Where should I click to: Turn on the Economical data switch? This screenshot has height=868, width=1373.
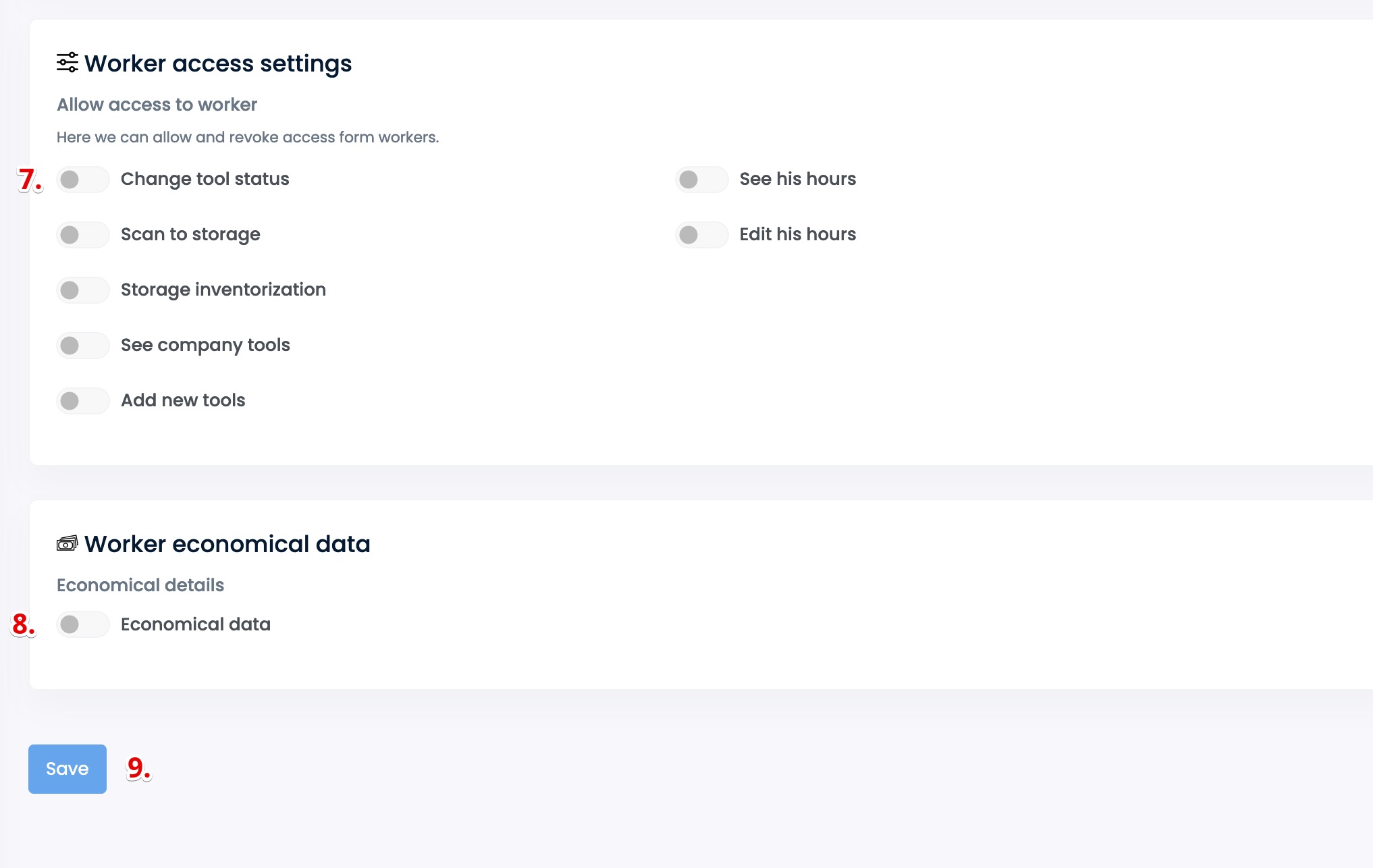point(82,624)
